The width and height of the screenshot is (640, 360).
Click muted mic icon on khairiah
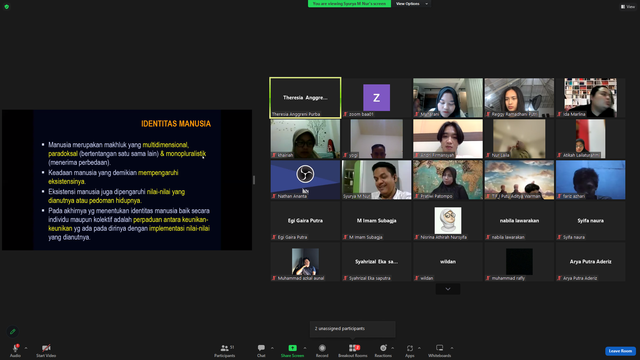[x=274, y=156]
